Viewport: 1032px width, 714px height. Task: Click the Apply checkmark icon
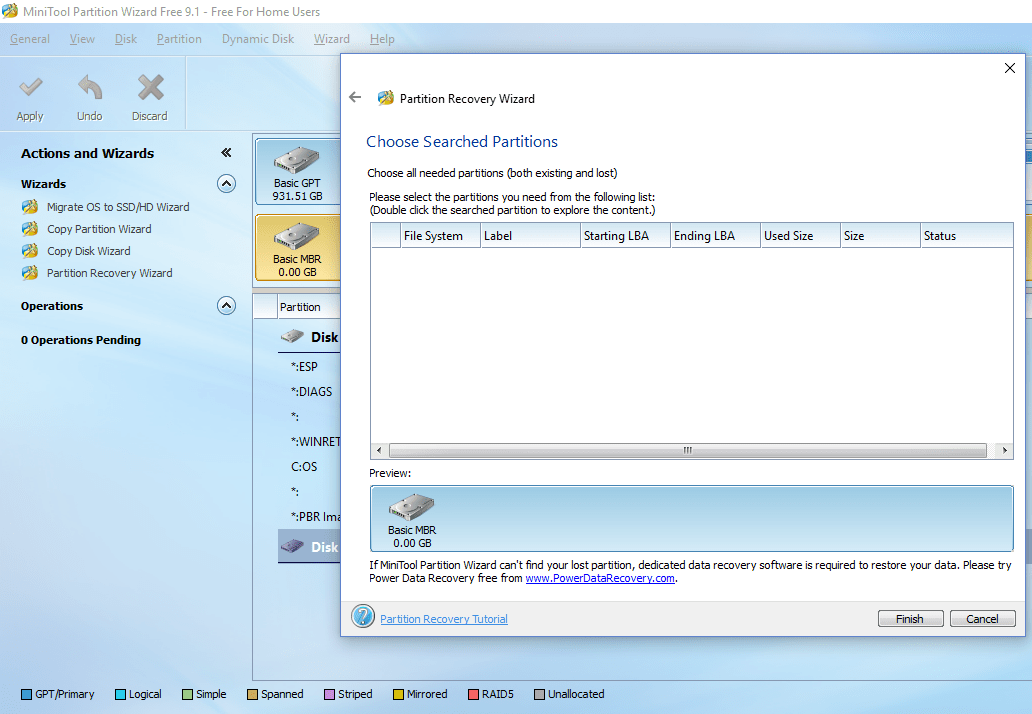(x=30, y=87)
